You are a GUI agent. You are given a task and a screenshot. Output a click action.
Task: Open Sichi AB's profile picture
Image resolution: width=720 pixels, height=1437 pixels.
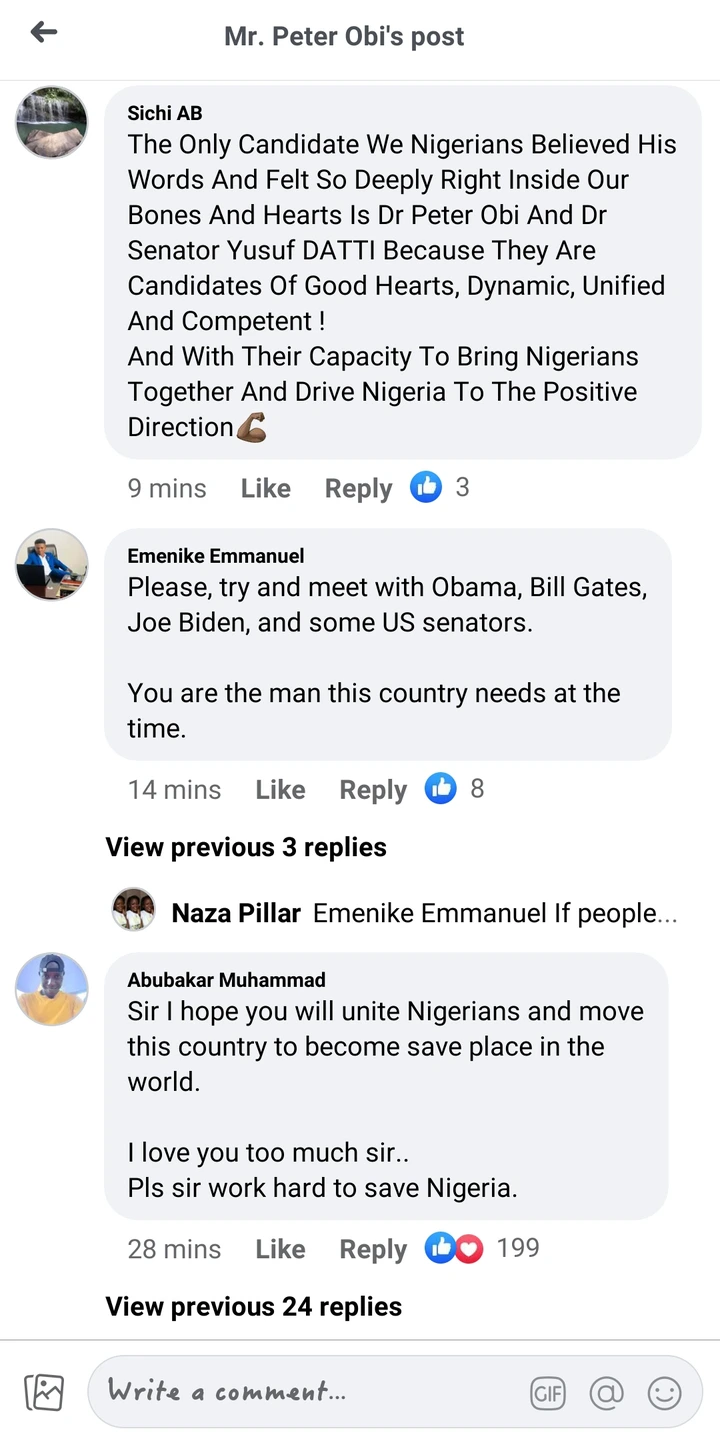click(x=51, y=122)
